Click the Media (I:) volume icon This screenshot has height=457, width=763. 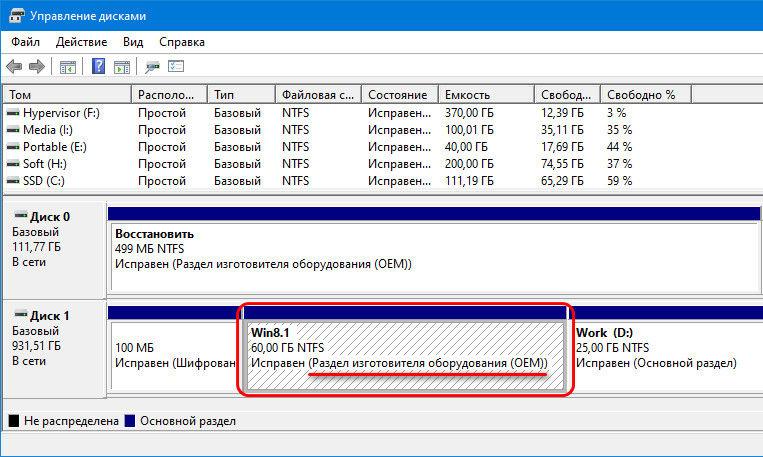pyautogui.click(x=13, y=130)
